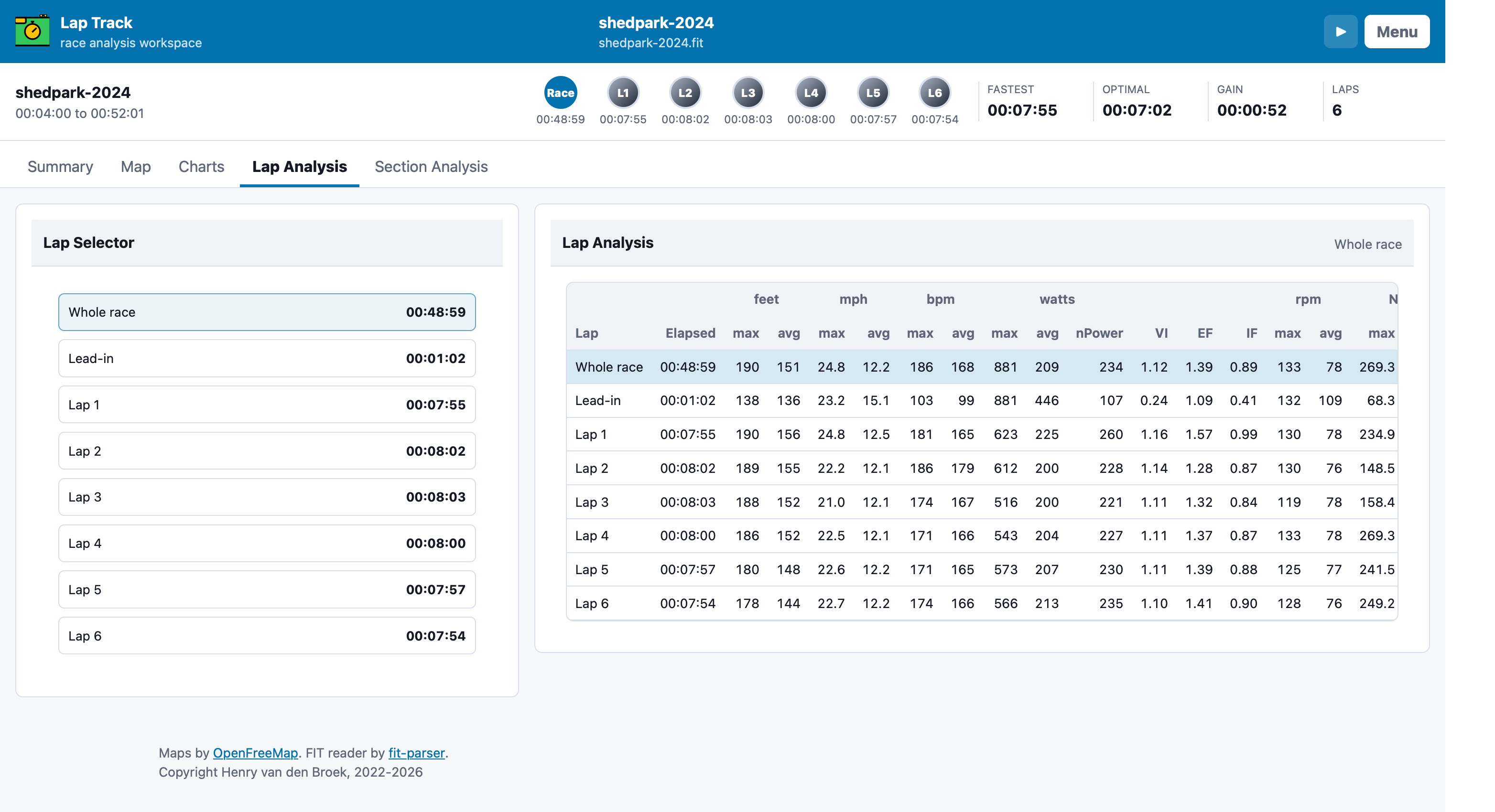Click the Lead-in table row label
Image resolution: width=1495 pixels, height=812 pixels.
[598, 401]
